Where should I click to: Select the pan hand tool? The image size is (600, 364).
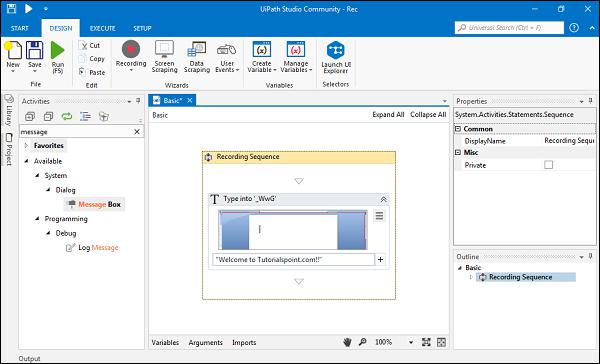(x=347, y=342)
